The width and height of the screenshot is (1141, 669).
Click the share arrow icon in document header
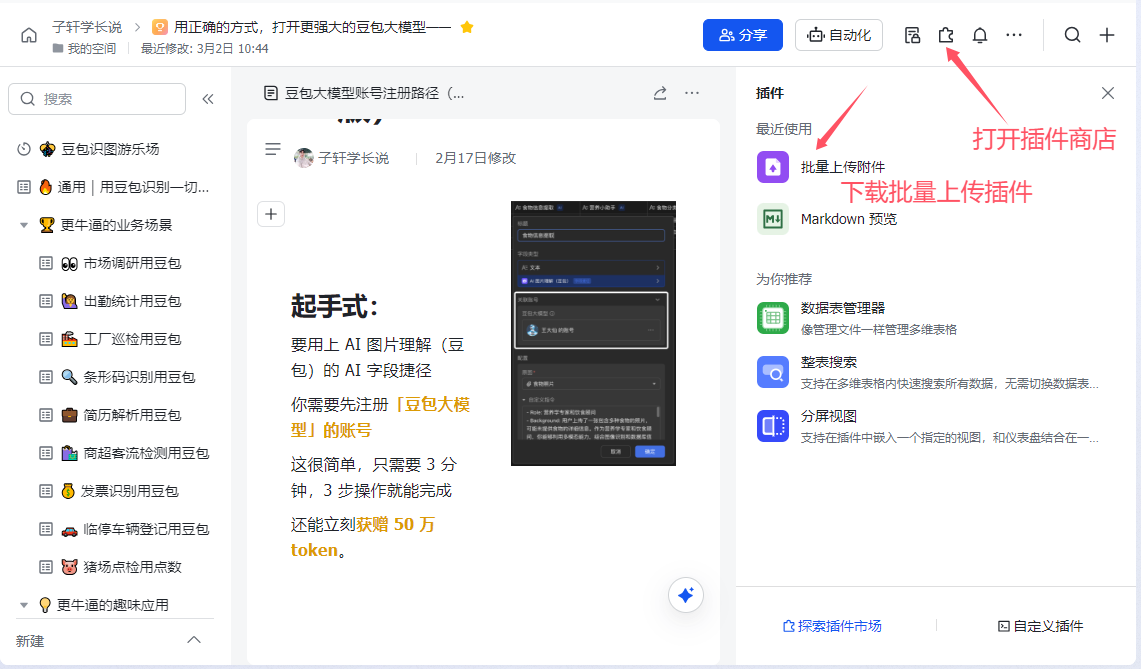pos(659,93)
